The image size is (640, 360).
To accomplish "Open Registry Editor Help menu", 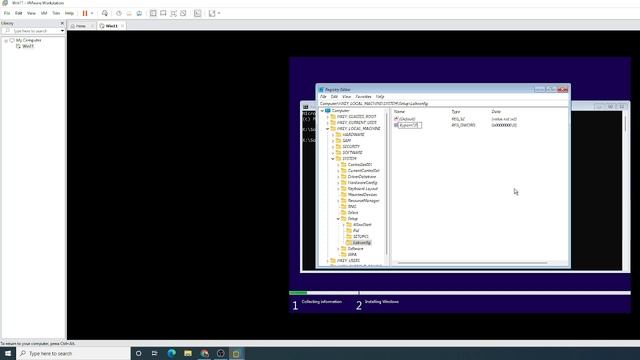I will tap(380, 97).
